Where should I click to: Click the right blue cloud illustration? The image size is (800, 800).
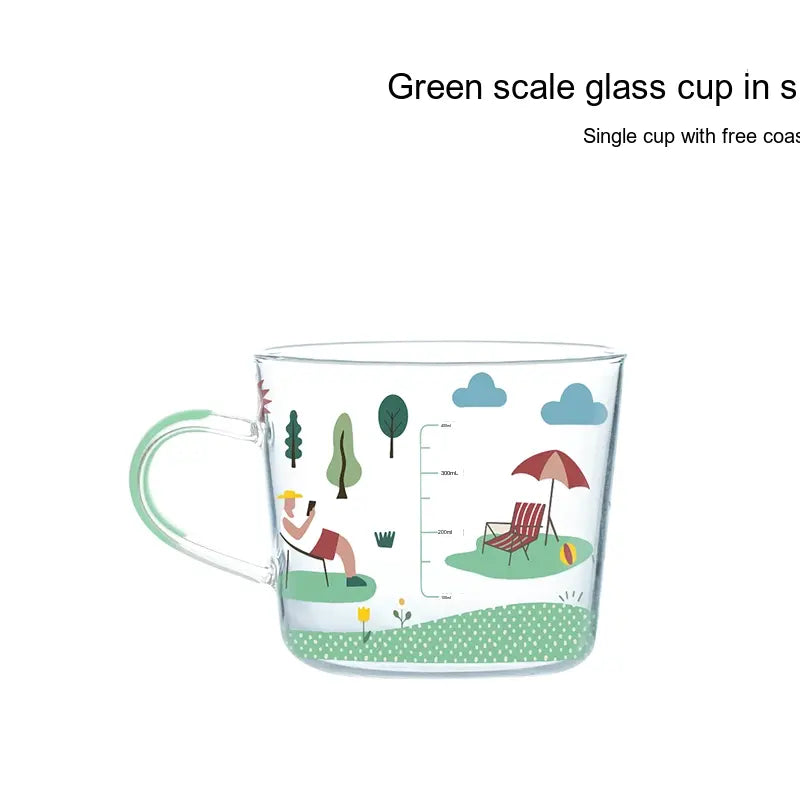click(574, 405)
